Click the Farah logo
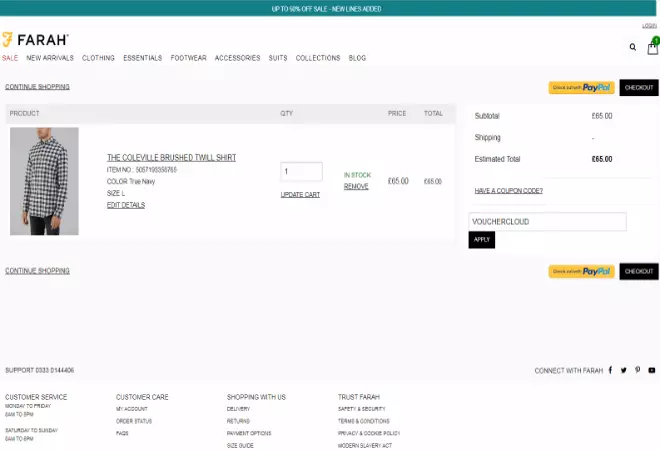The width and height of the screenshot is (660, 450). pyautogui.click(x=35, y=40)
